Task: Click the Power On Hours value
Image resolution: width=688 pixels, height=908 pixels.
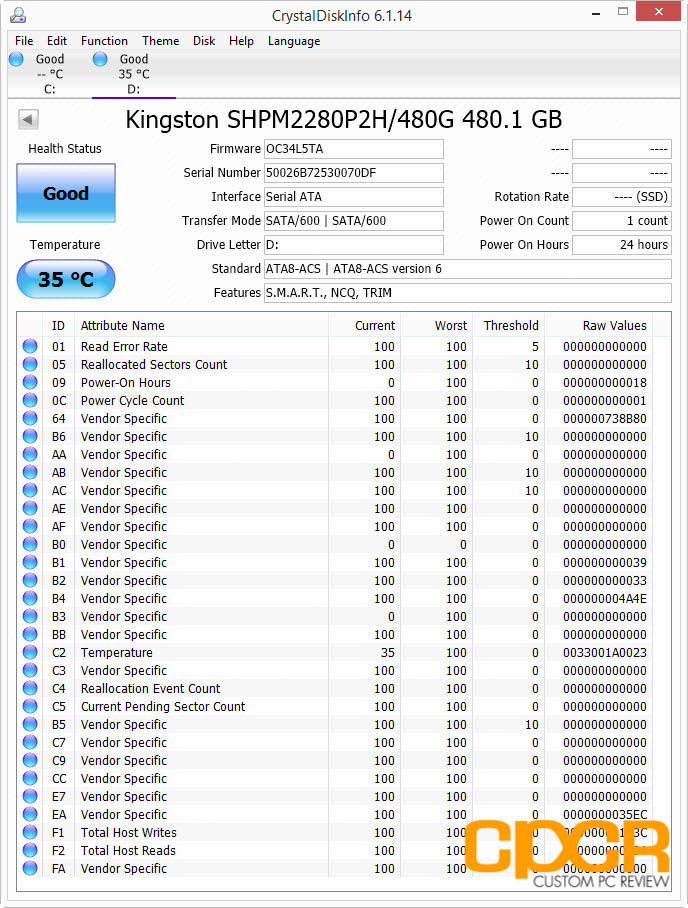Action: (622, 245)
